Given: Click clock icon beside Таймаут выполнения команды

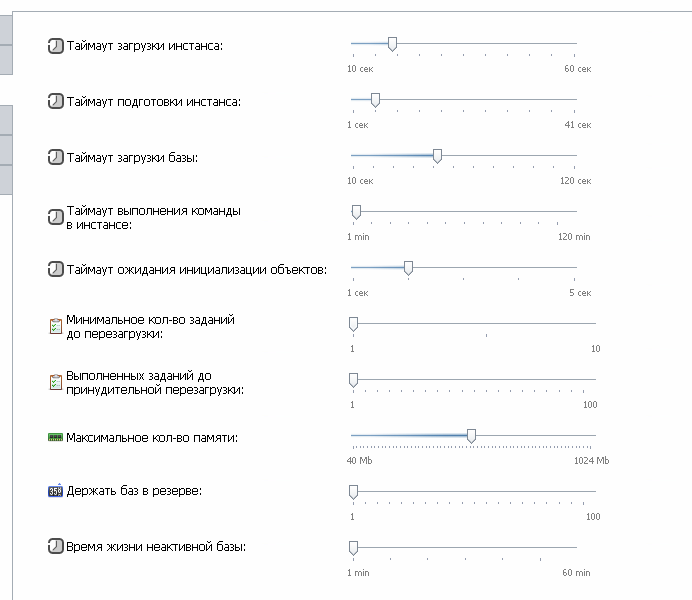Looking at the screenshot, I should 55,218.
